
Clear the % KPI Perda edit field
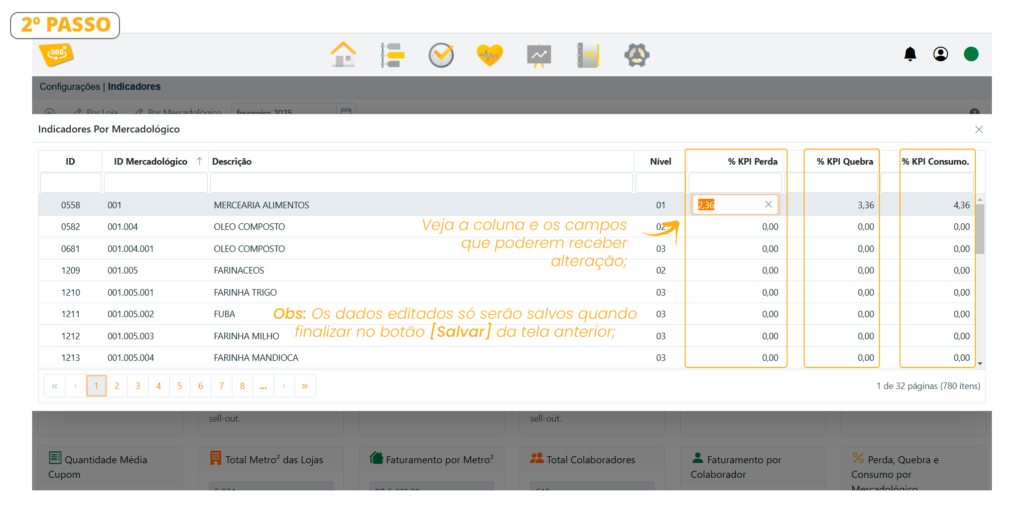click(768, 204)
